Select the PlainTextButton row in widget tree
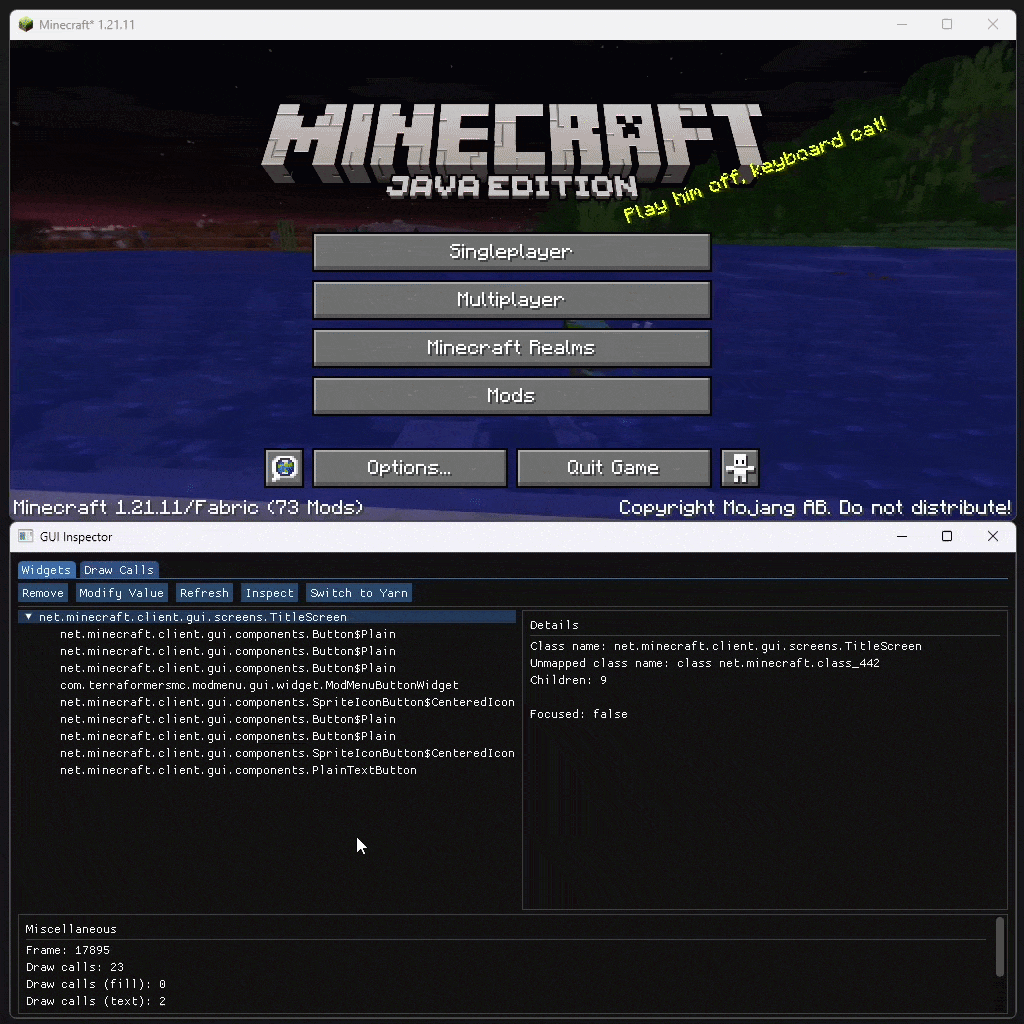The image size is (1024, 1024). tap(238, 770)
